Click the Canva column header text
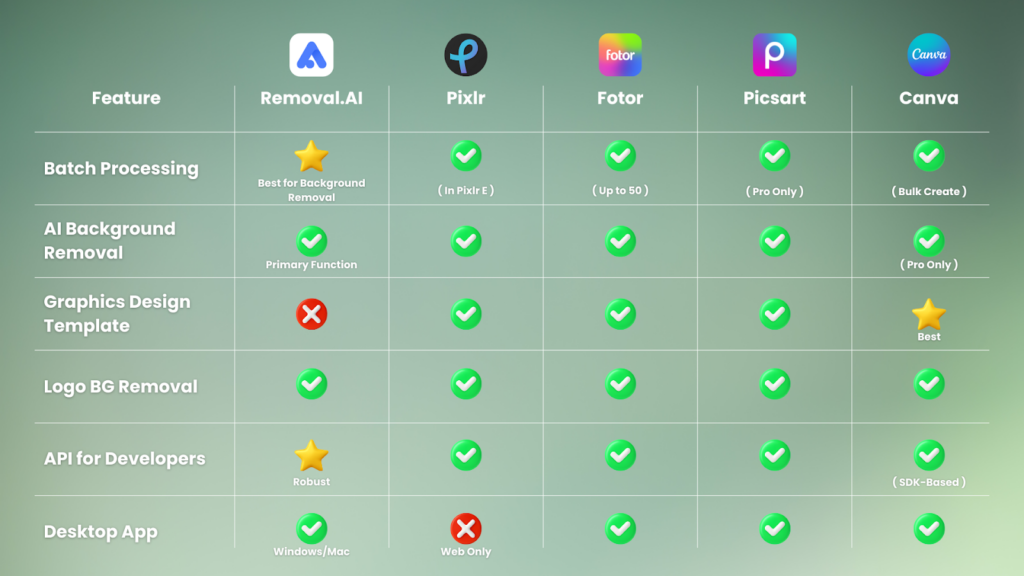 click(928, 98)
